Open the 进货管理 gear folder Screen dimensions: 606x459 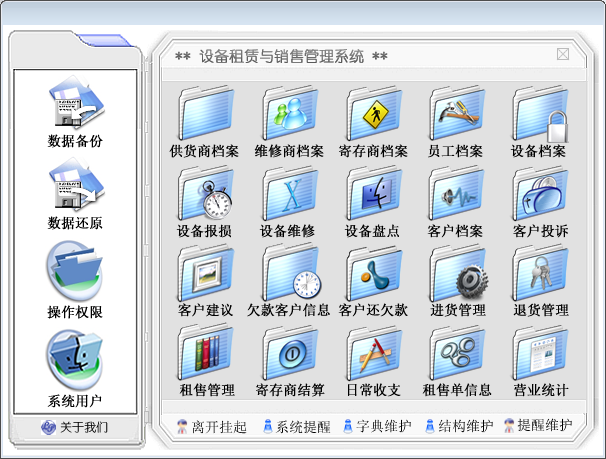[458, 273]
